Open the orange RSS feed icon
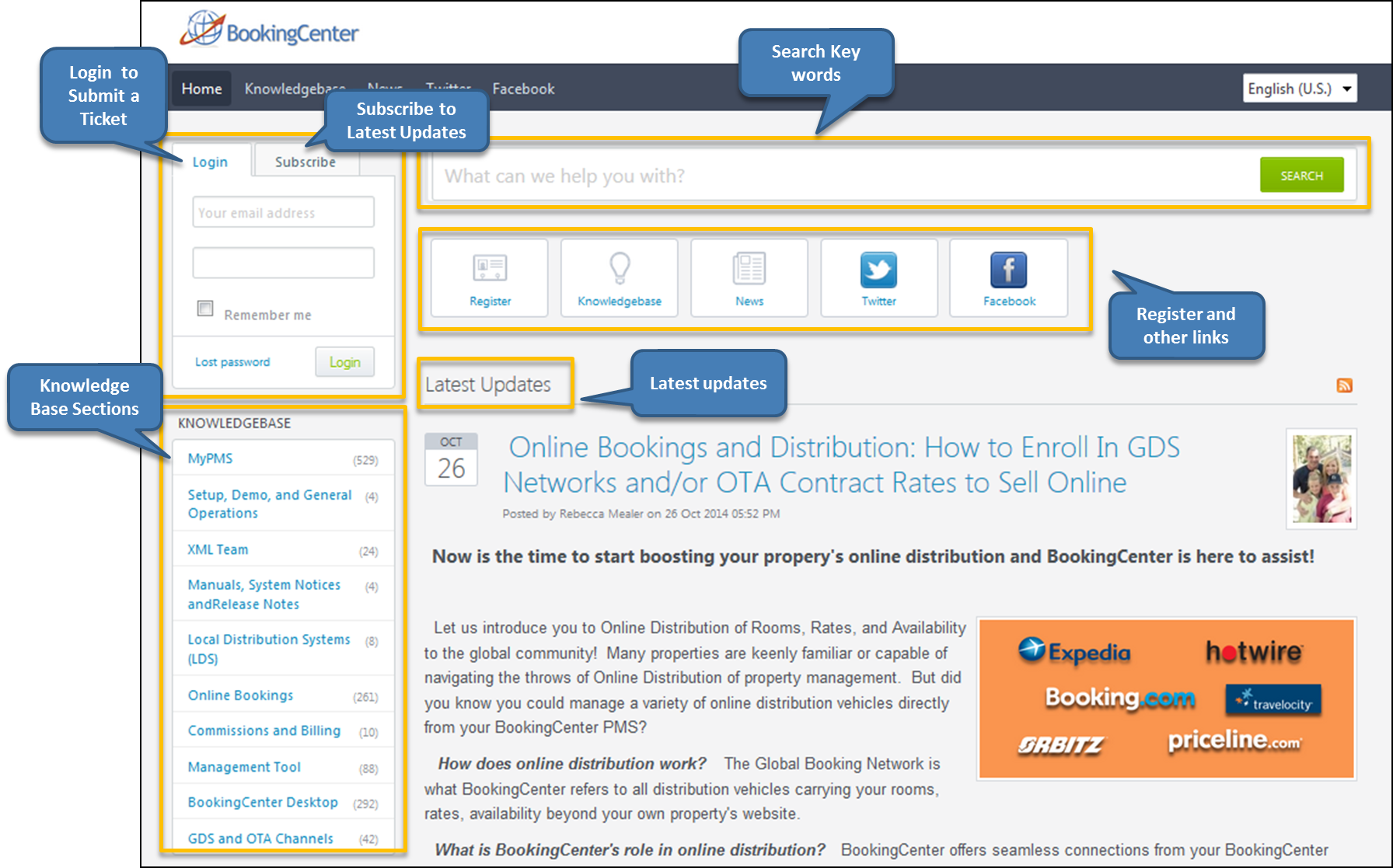Viewport: 1393px width, 868px height. (1344, 385)
